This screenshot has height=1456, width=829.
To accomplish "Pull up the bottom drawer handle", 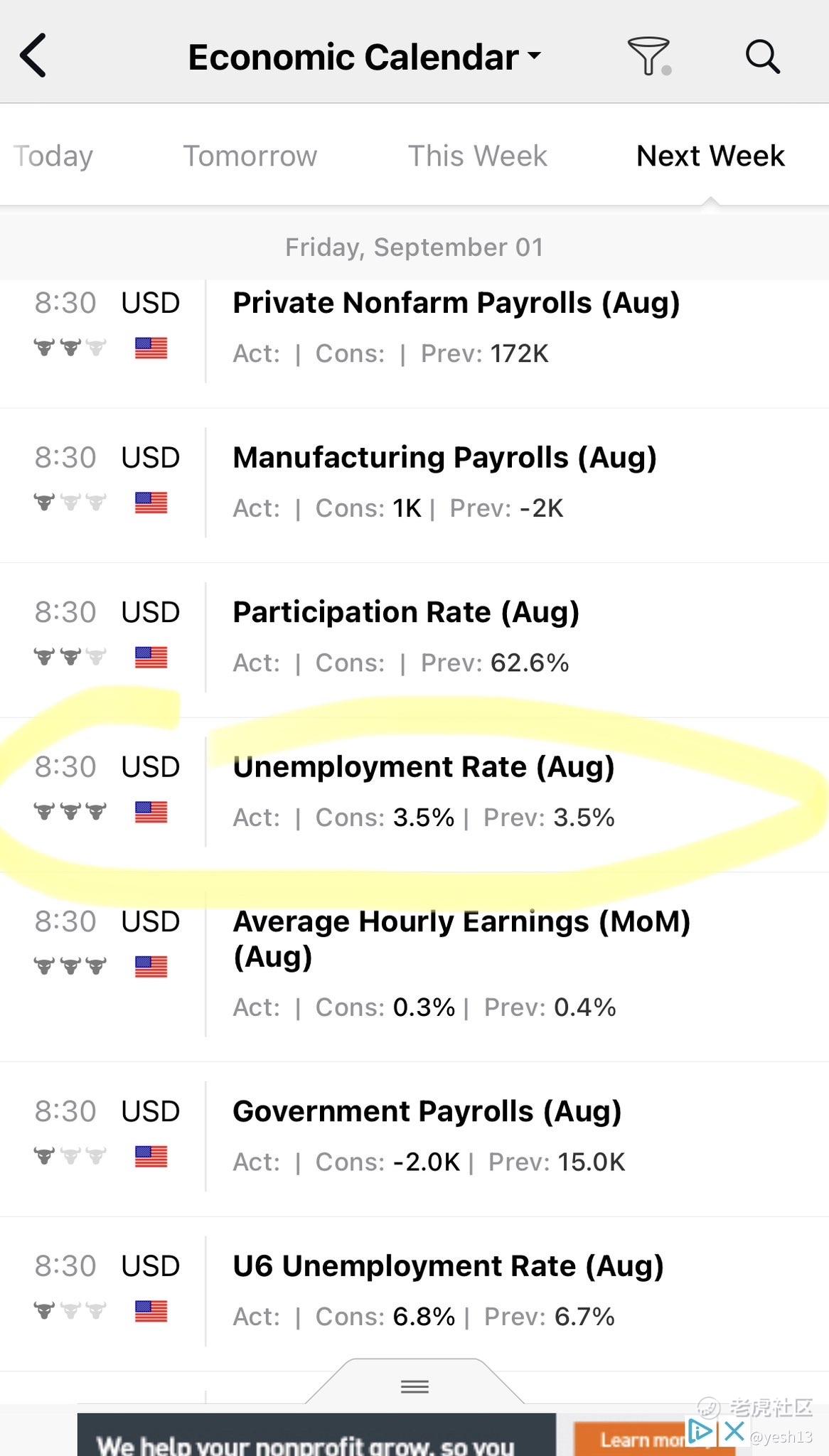I will click(x=414, y=1386).
